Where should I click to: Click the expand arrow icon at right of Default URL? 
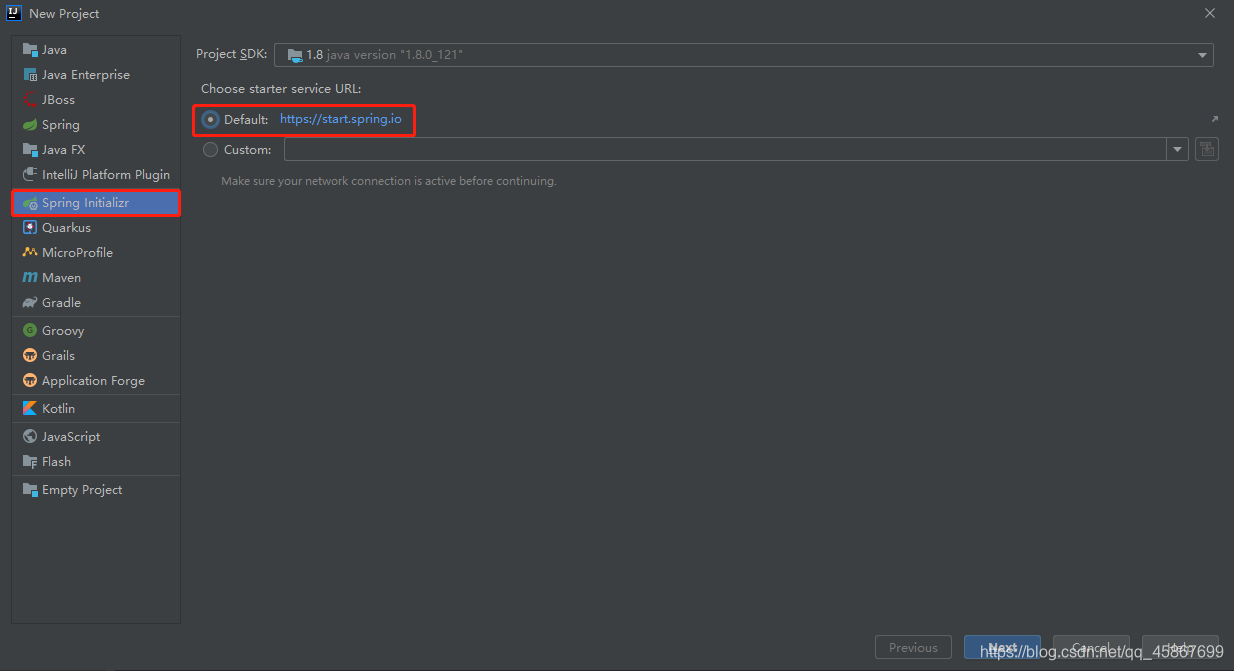coord(1214,119)
